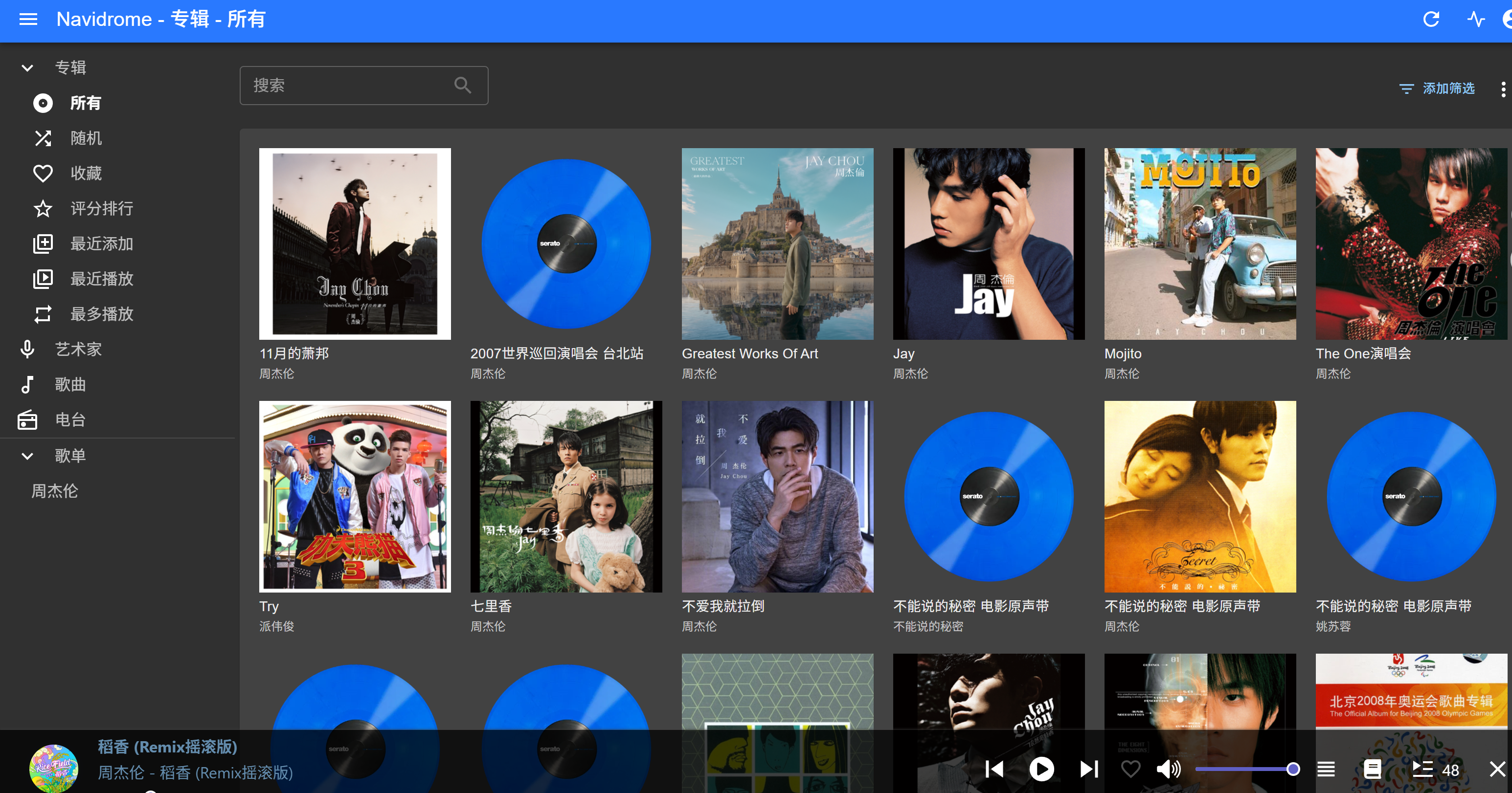Open the 姚苏蓉 soundtrack vinyl cover
Viewport: 1512px width, 793px height.
pyautogui.click(x=1412, y=496)
